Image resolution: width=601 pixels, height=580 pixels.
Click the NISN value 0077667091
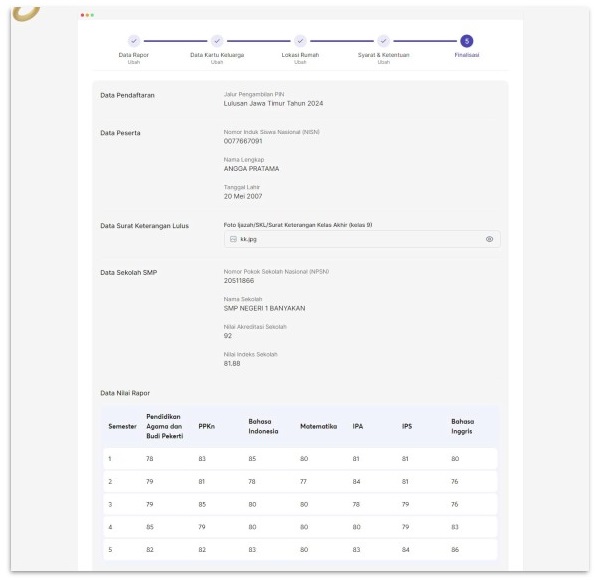click(243, 141)
